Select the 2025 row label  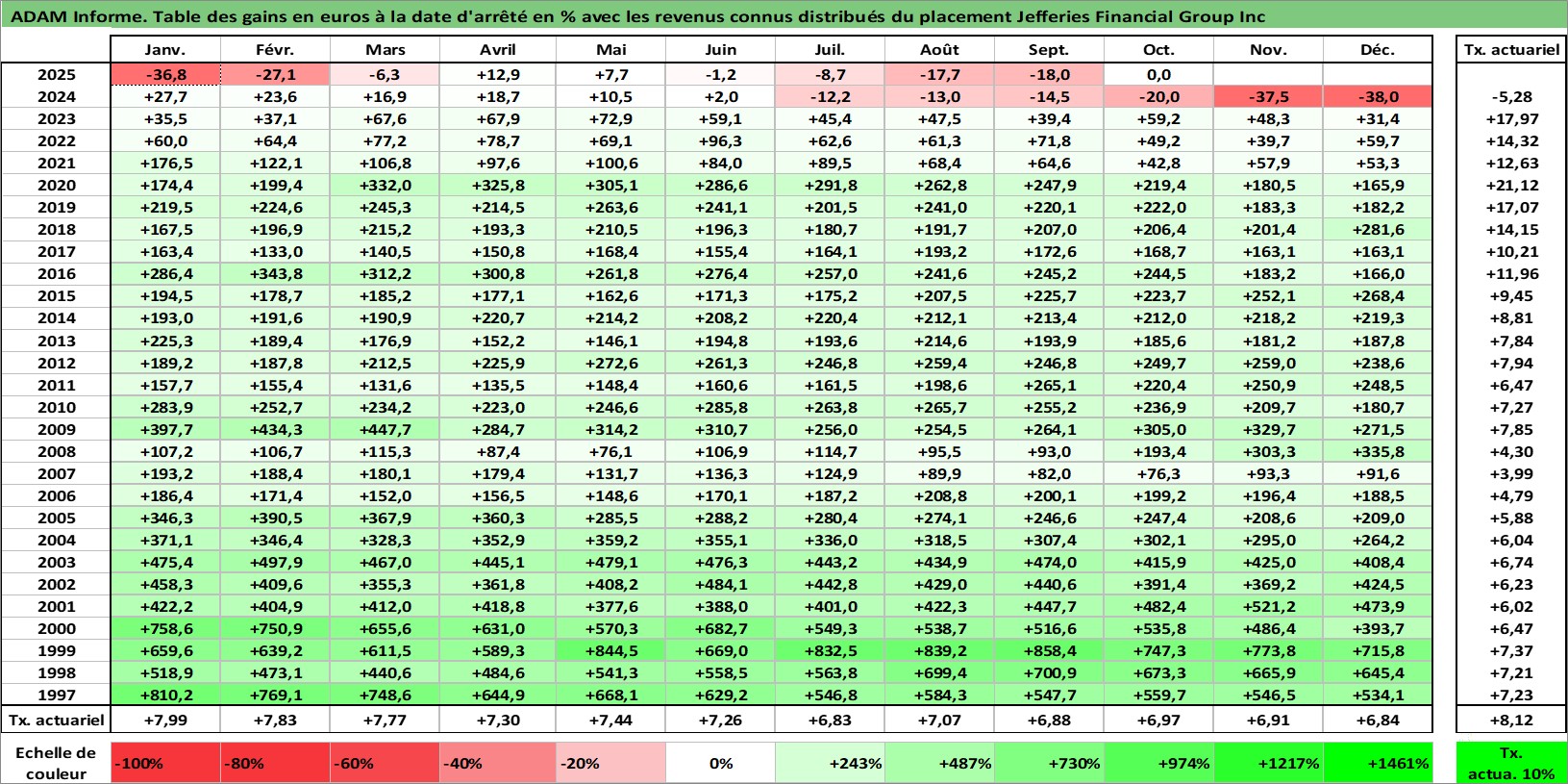57,75
